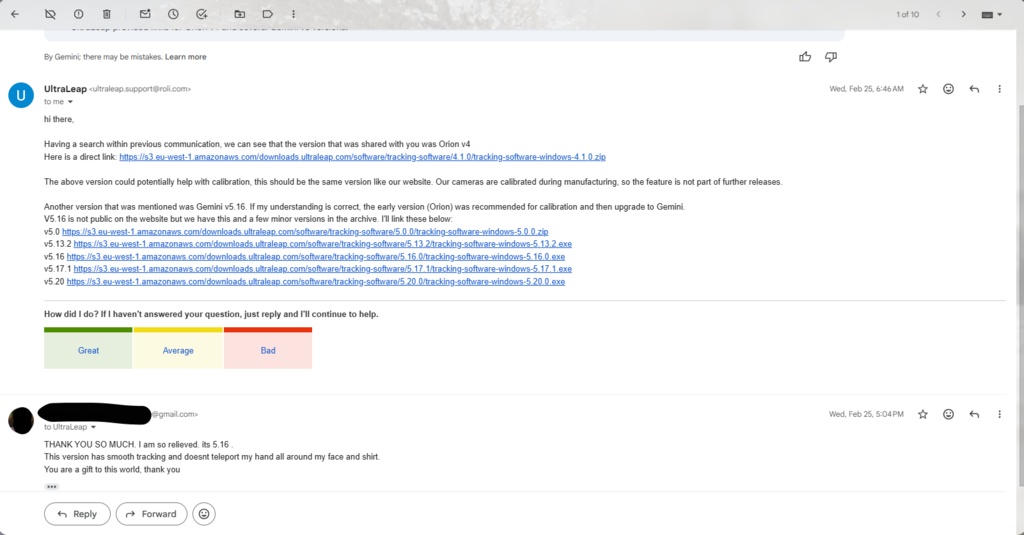Viewport: 1024px width, 535px height.
Task: Open more options for UltraLeap message
Action: coord(999,89)
